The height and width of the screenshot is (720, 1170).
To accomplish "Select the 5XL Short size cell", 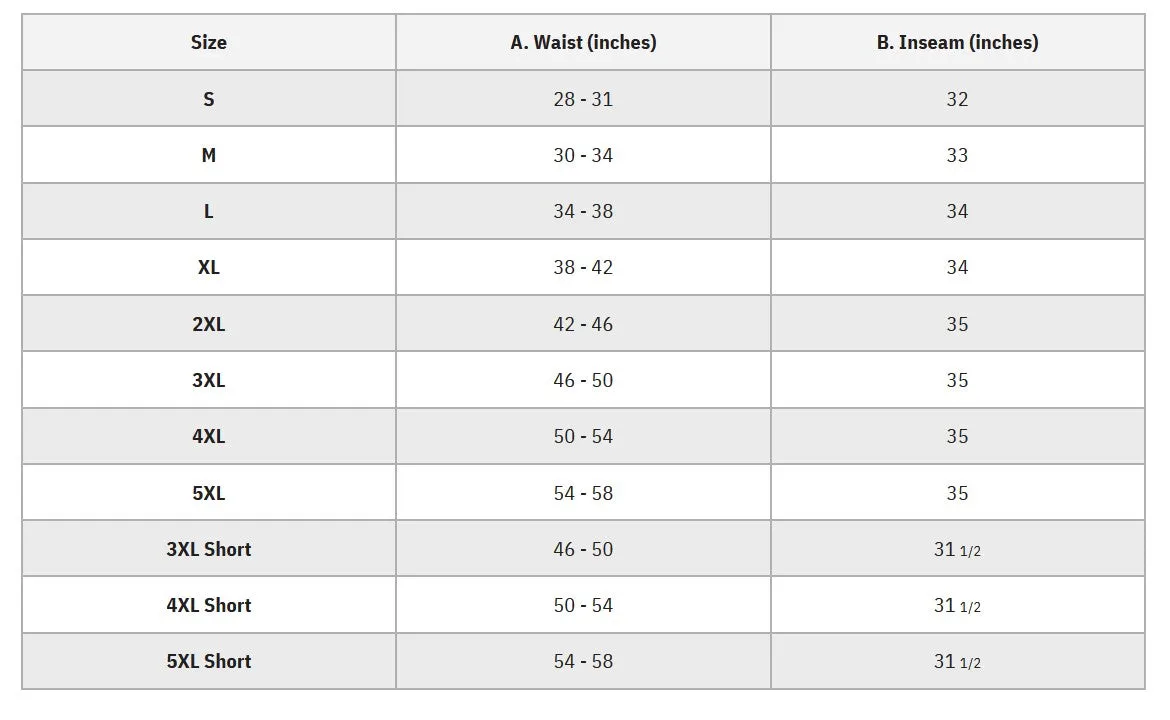I will pyautogui.click(x=209, y=661).
